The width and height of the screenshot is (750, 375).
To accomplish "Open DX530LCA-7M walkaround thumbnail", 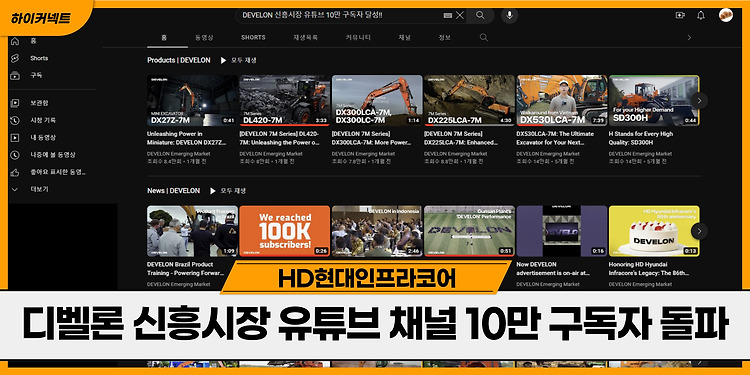I will click(x=562, y=100).
